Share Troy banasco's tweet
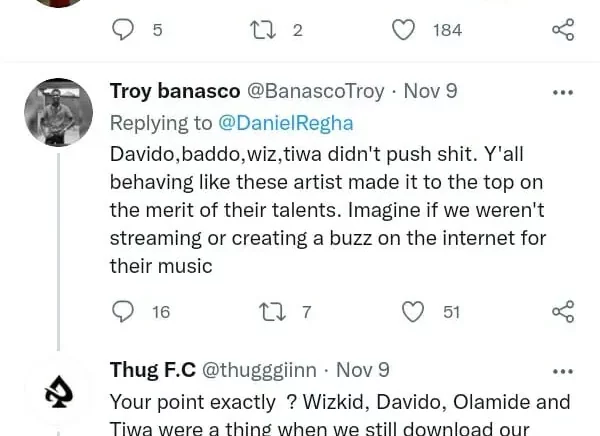The width and height of the screenshot is (600, 436). click(563, 312)
